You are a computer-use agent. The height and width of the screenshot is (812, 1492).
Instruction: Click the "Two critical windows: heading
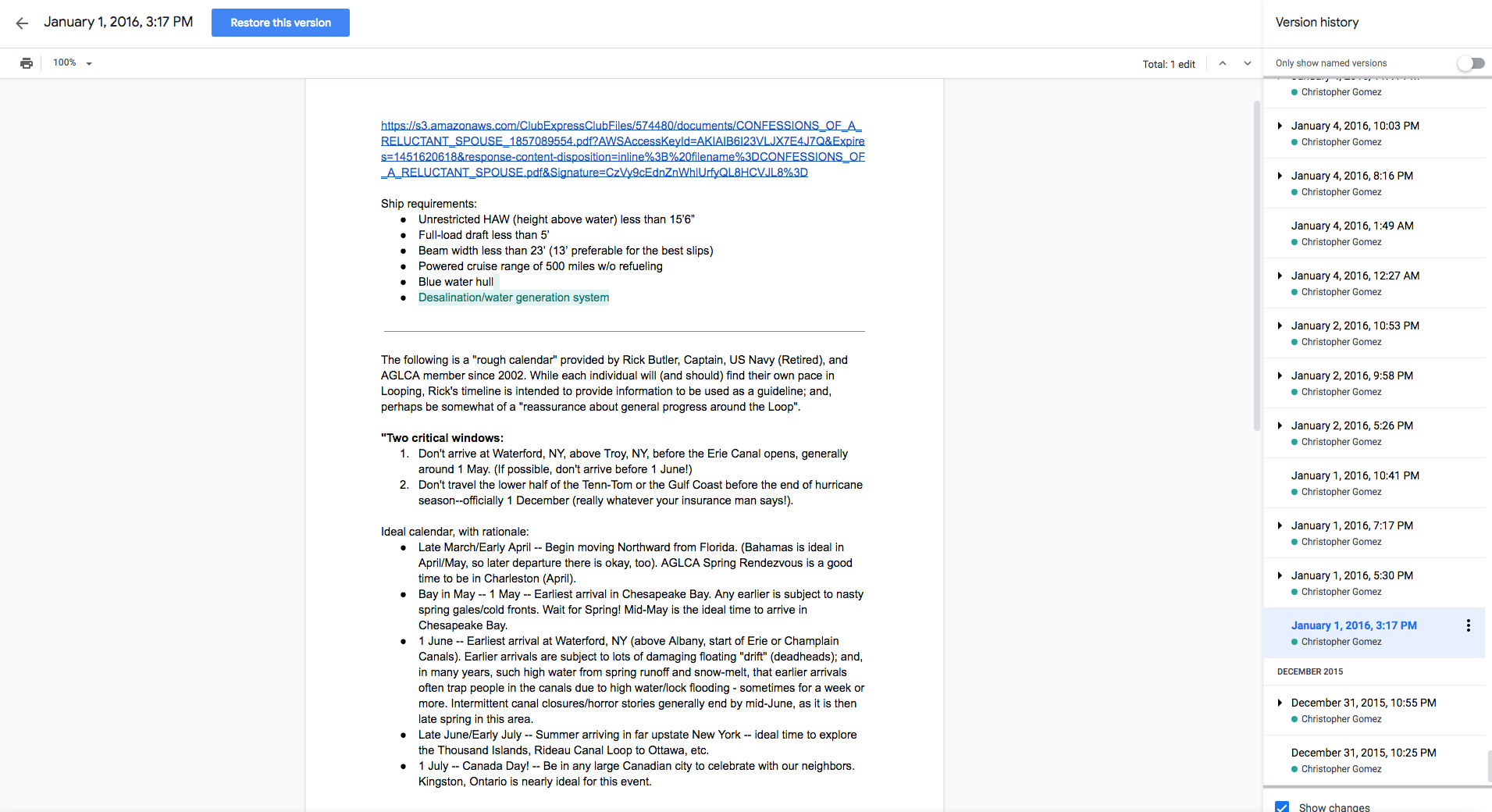442,438
